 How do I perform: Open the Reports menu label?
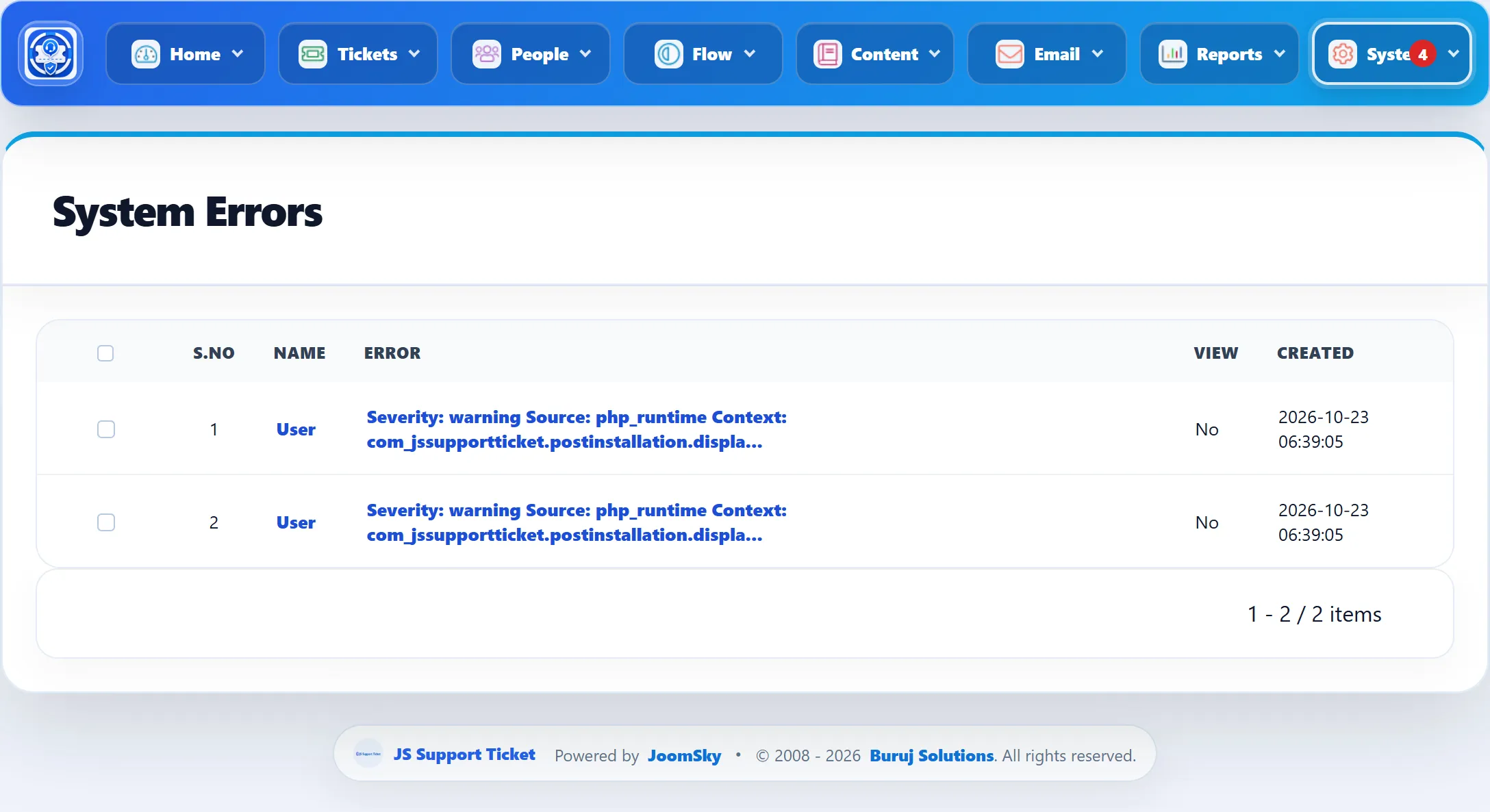[1229, 54]
